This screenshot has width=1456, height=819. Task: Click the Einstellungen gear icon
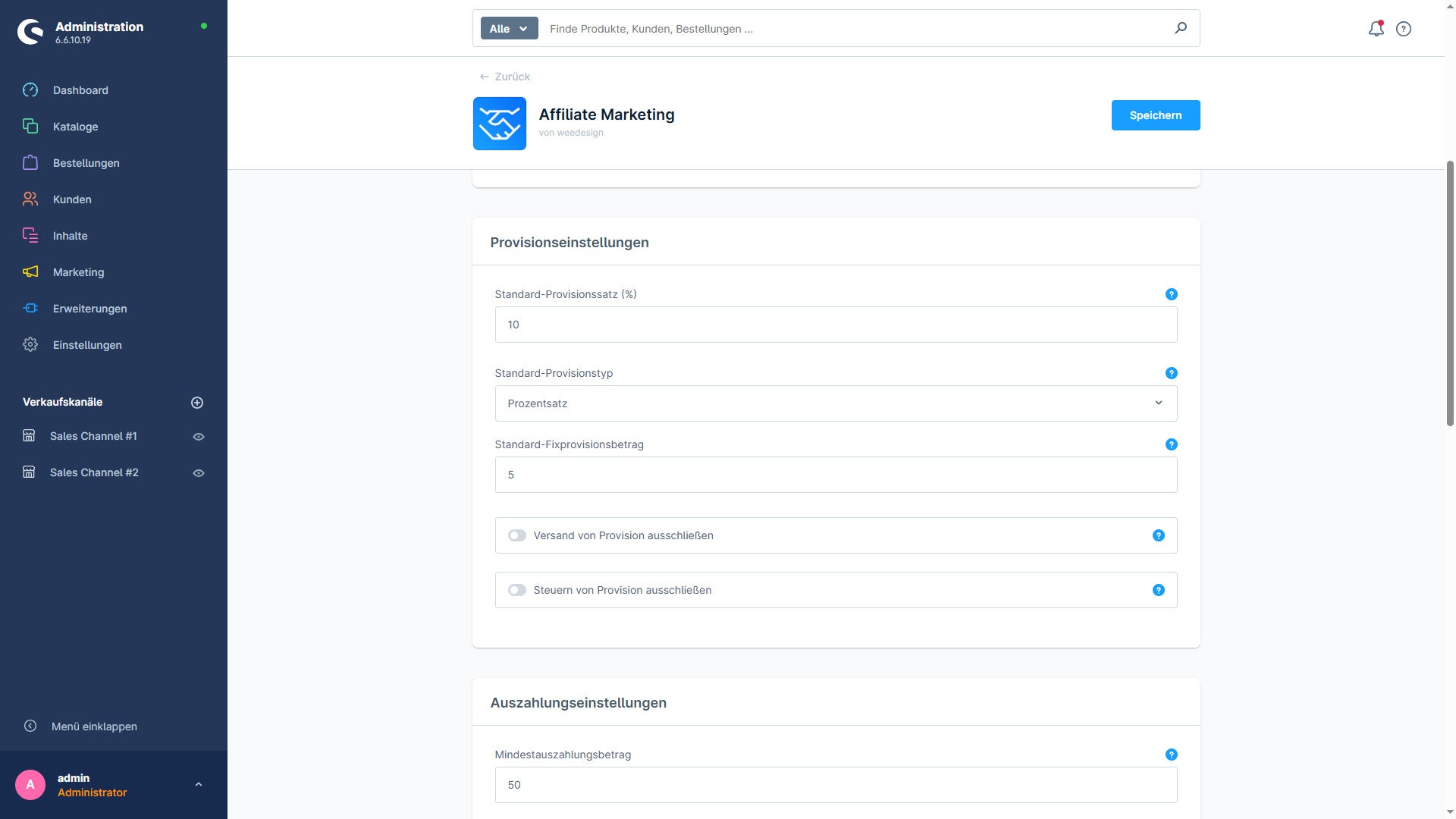point(30,345)
